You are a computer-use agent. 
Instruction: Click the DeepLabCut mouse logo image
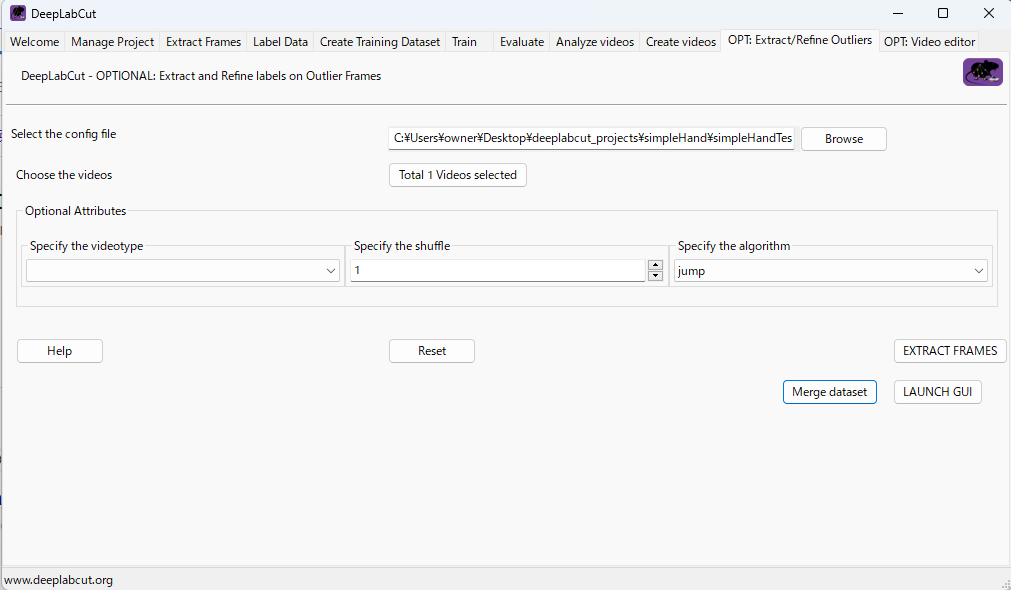(983, 72)
